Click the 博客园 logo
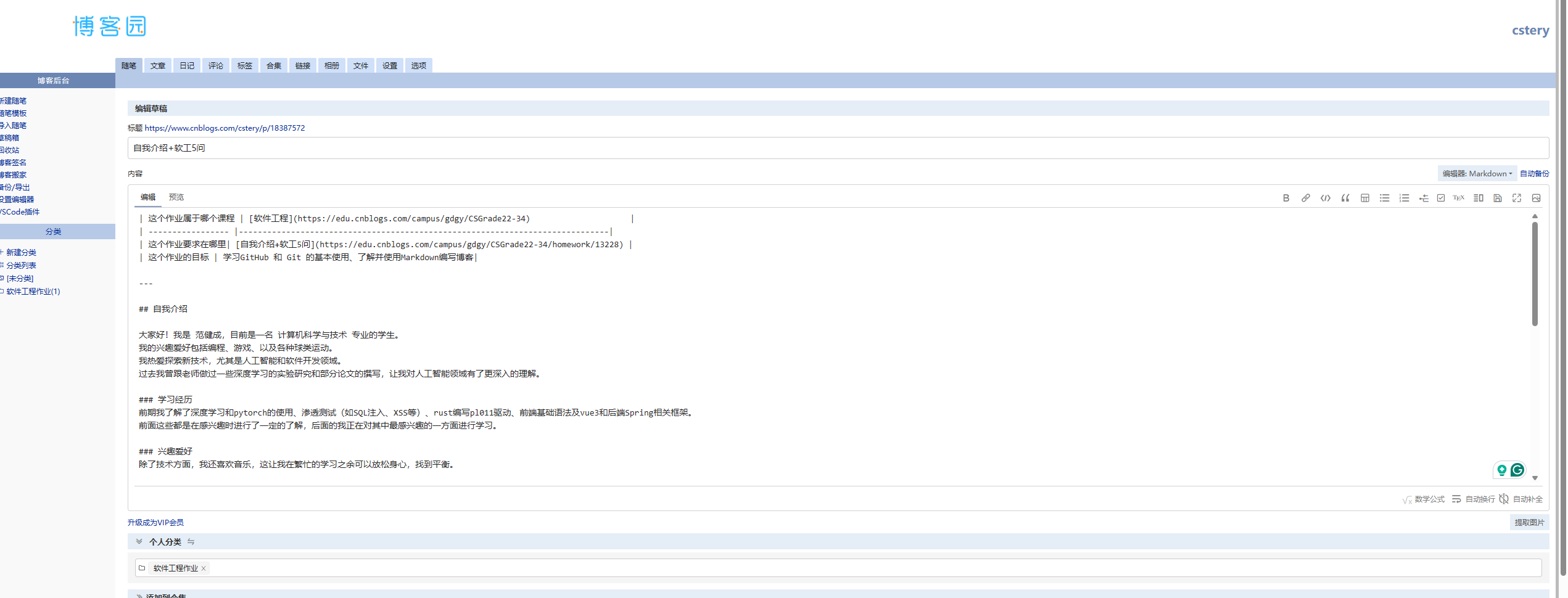The height and width of the screenshot is (598, 1568). coord(109,26)
